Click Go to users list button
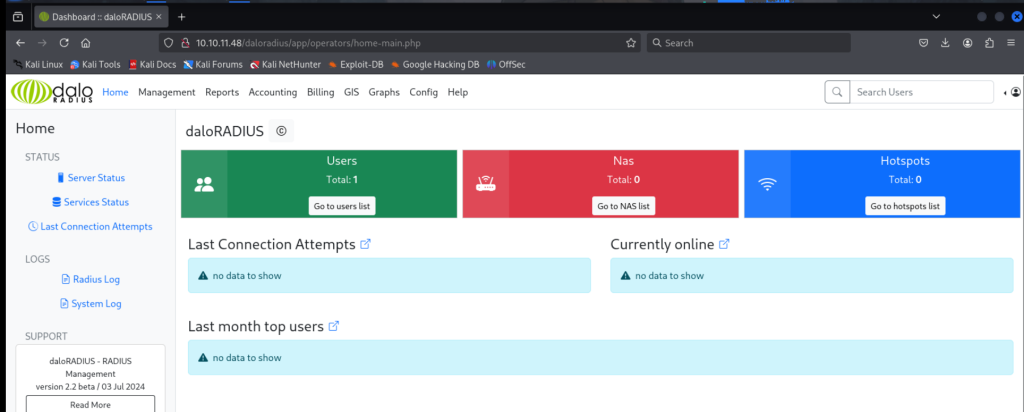 pyautogui.click(x=342, y=206)
